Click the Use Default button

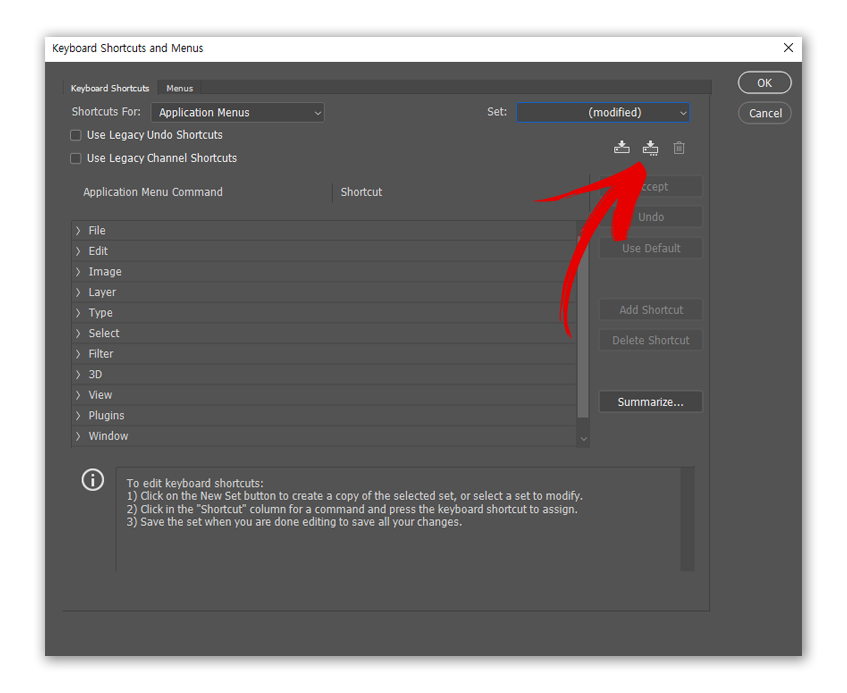coord(650,248)
